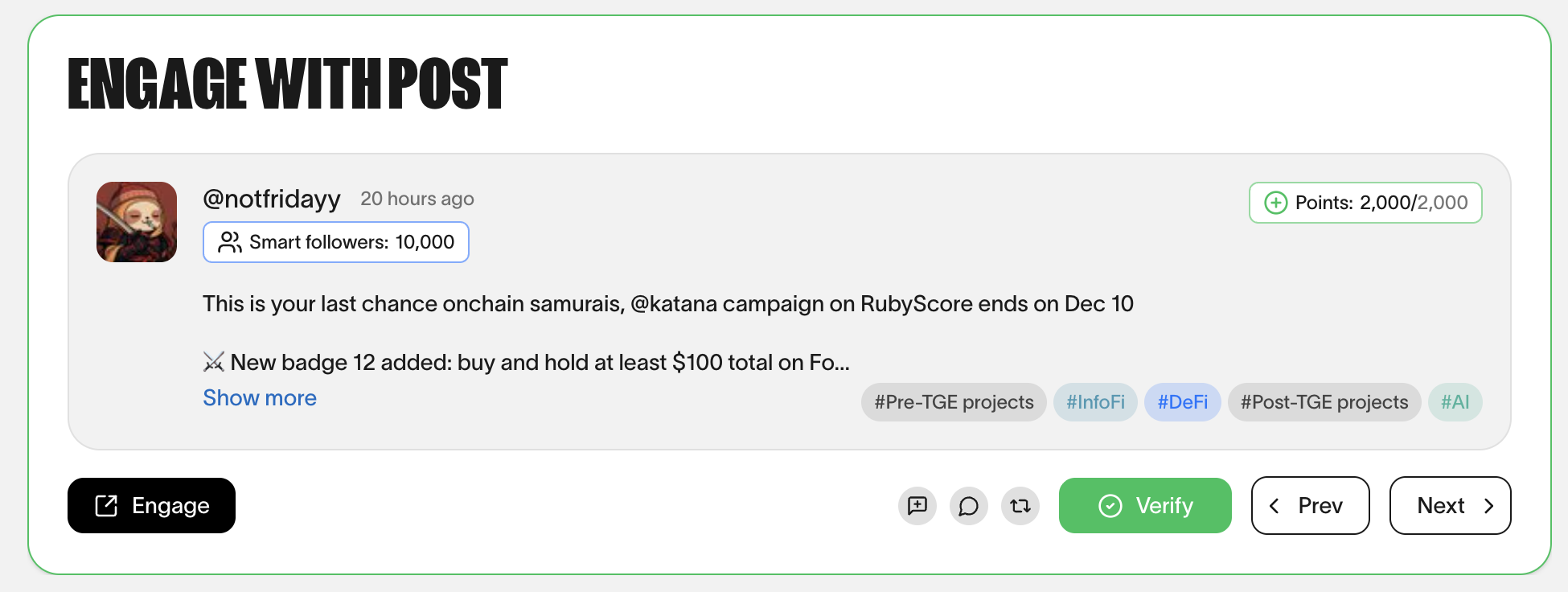Advance to the Next post
The image size is (1568, 592).
click(1450, 506)
